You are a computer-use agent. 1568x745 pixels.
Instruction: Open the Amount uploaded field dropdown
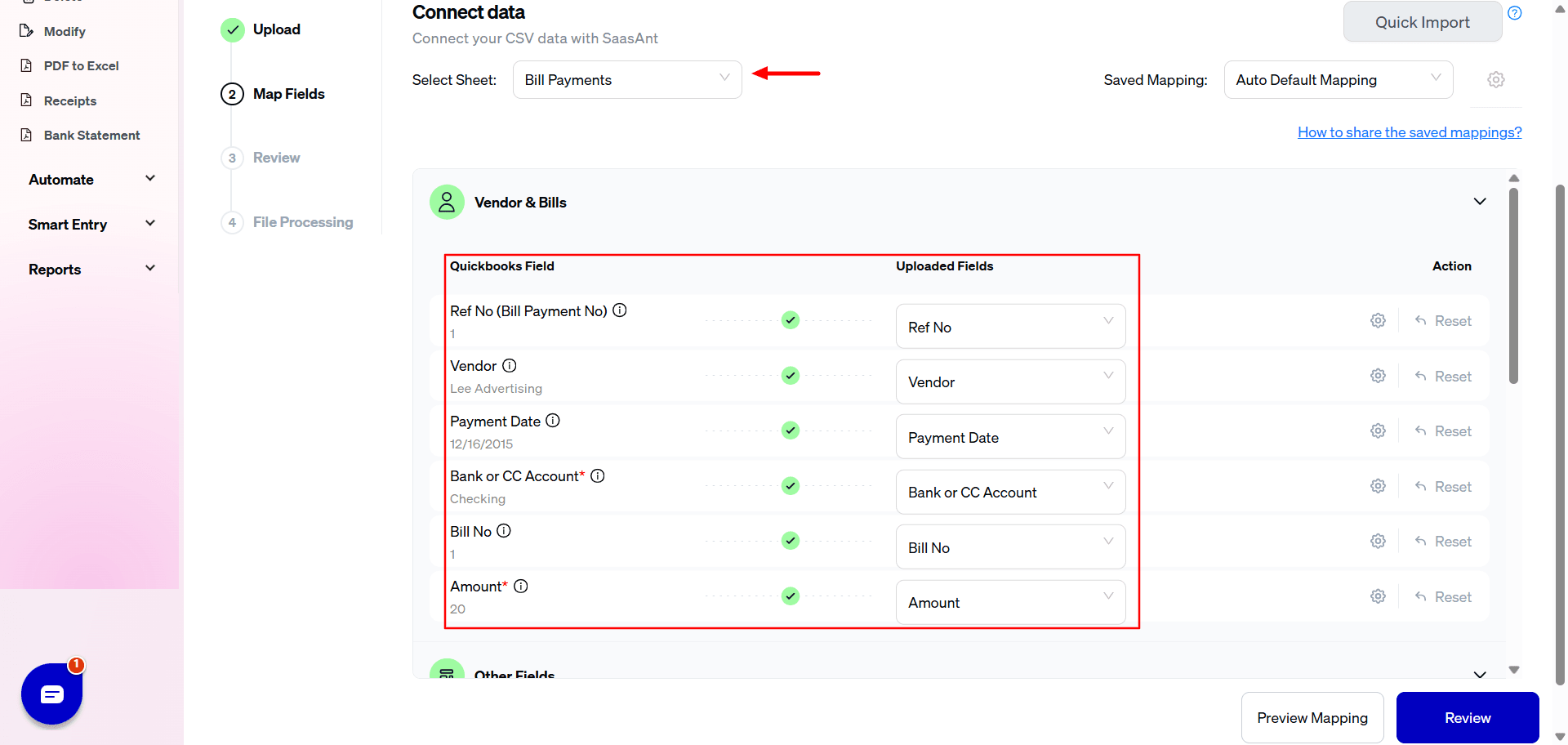coord(1010,602)
